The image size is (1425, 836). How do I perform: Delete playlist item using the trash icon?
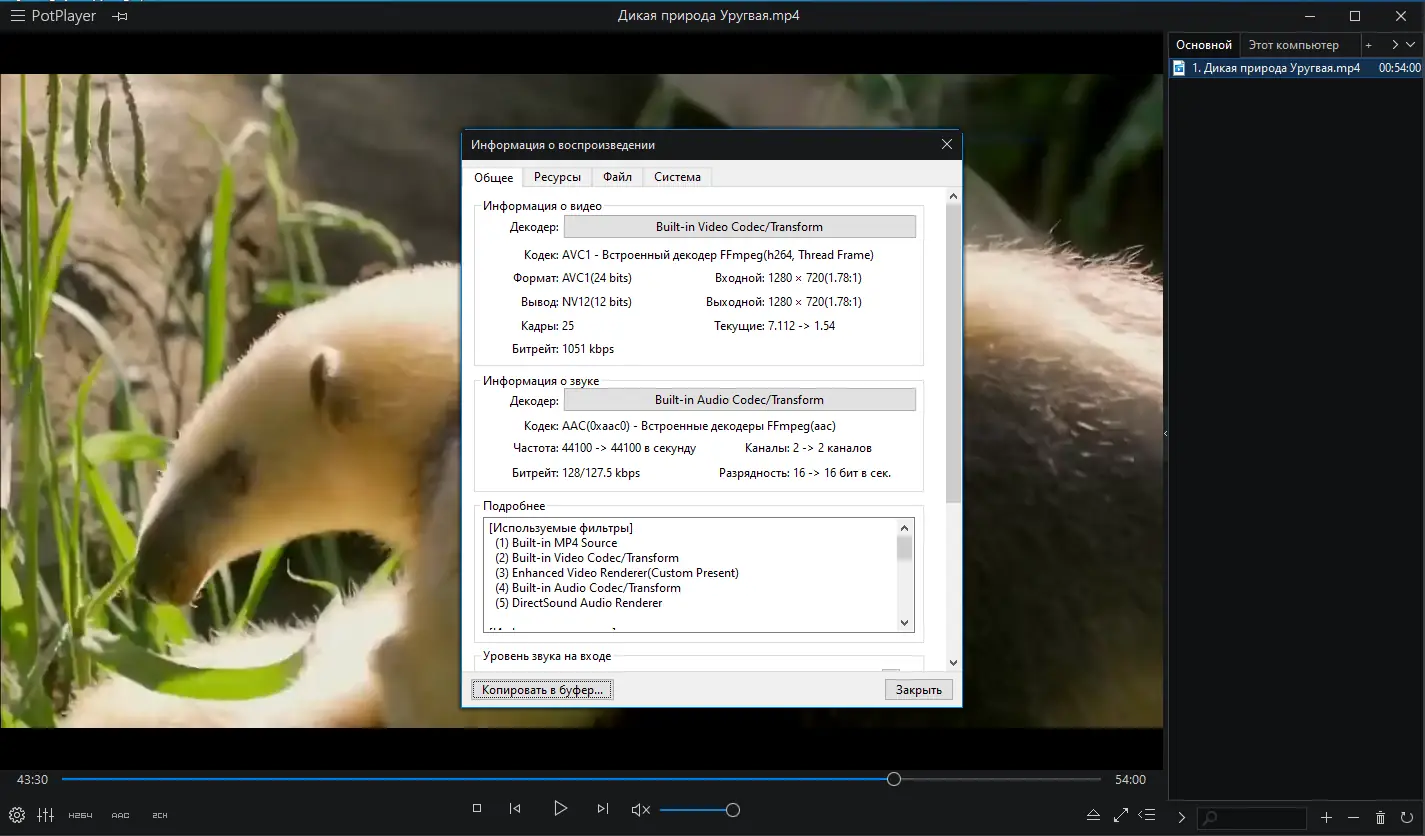1381,817
